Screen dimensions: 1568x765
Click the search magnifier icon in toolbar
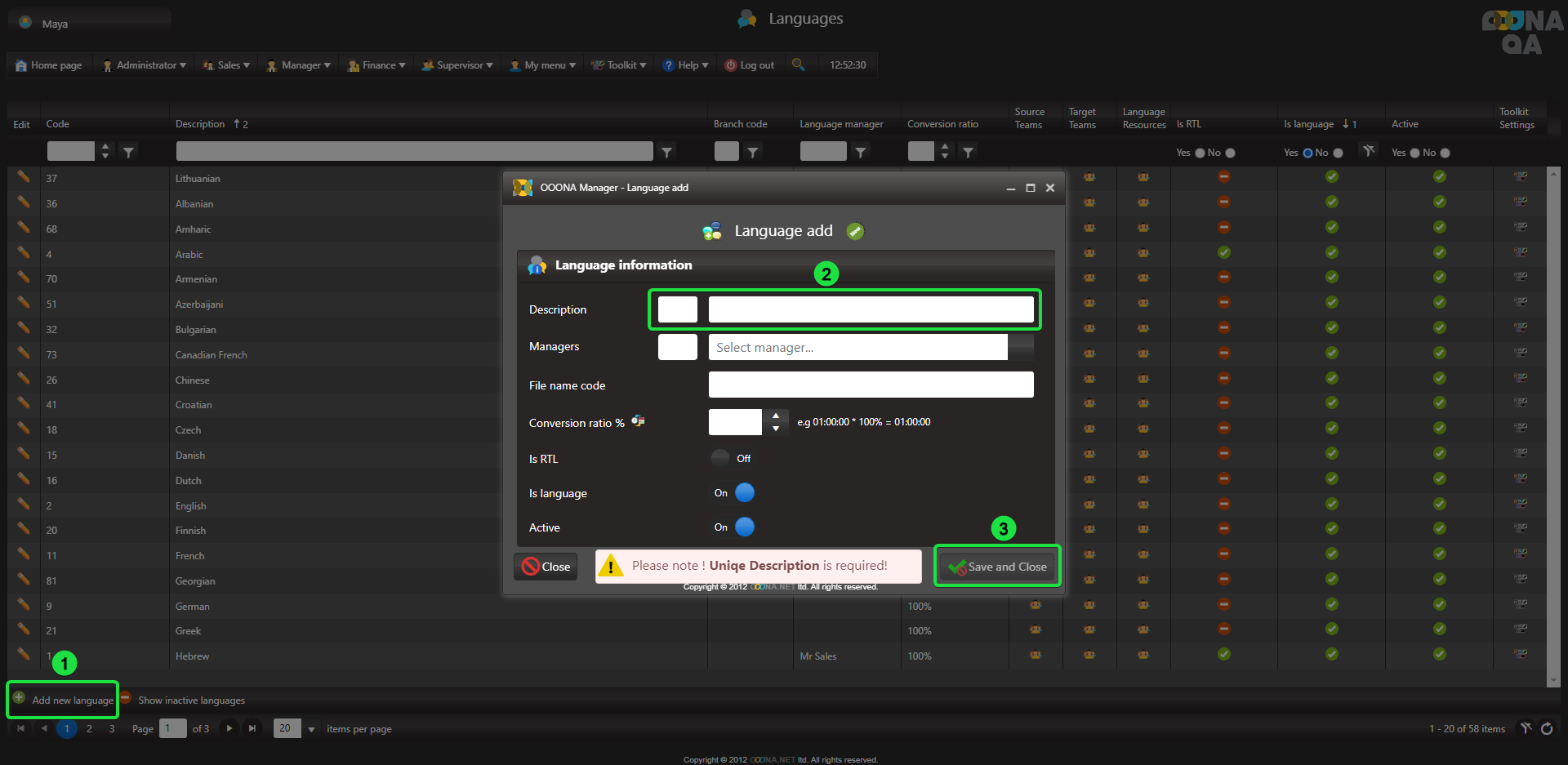click(x=798, y=64)
